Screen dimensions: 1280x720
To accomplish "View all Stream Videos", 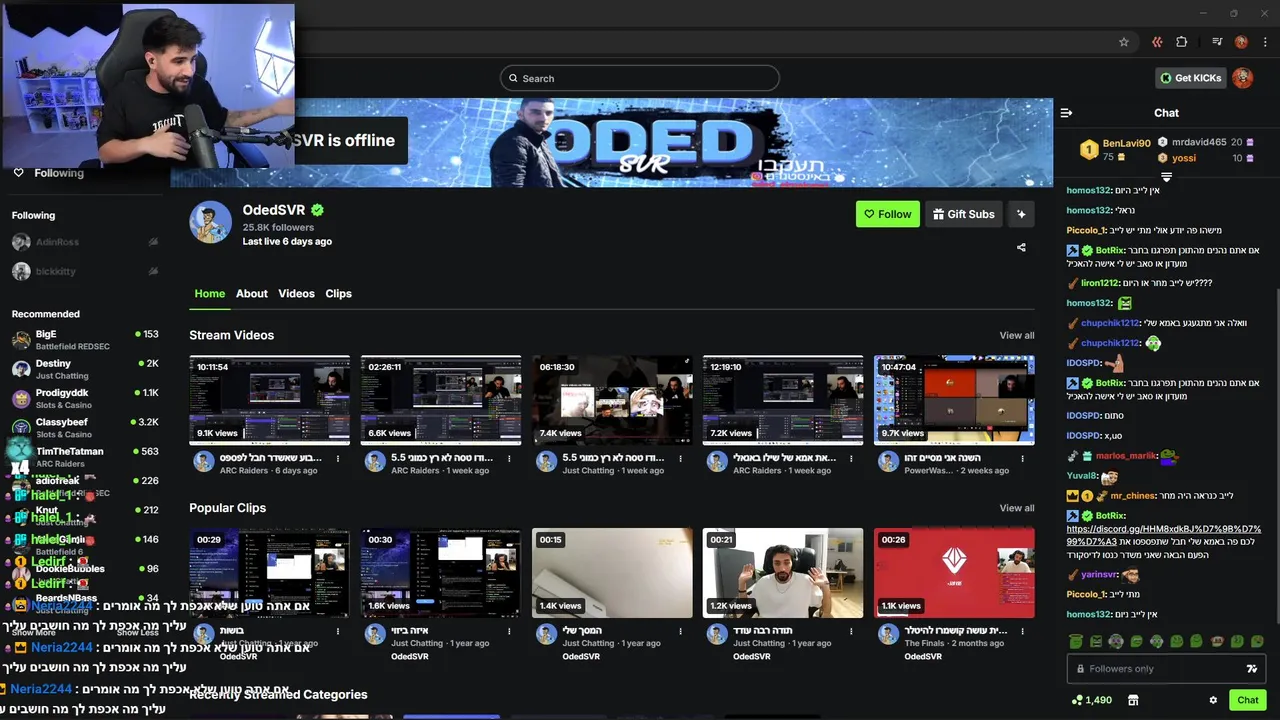I will point(1017,335).
